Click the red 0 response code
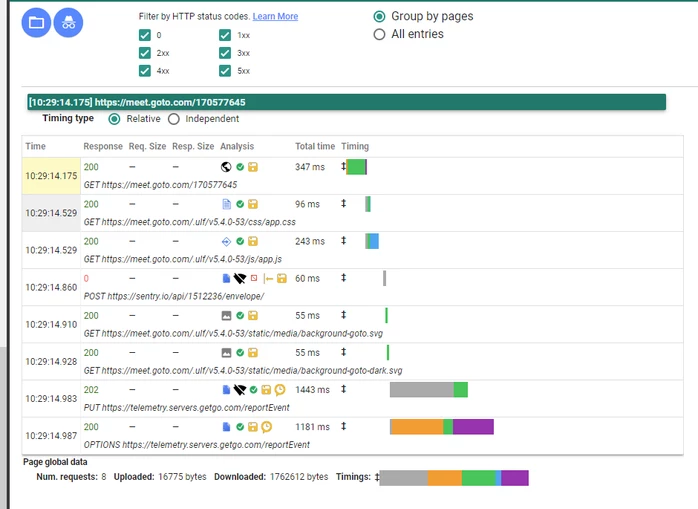Viewport: 698px width, 509px height. tap(86, 278)
